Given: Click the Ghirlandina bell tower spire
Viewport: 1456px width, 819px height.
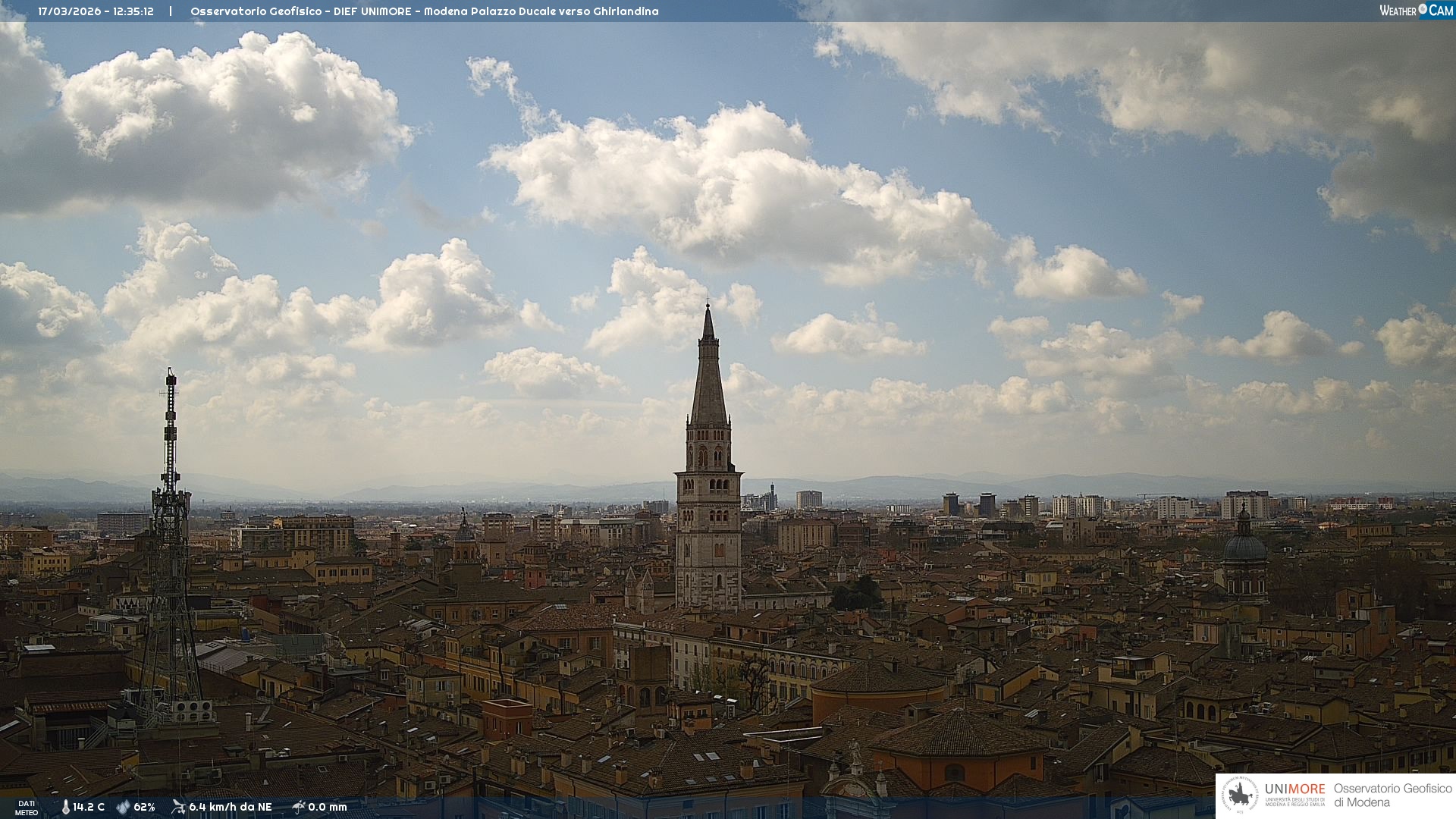Looking at the screenshot, I should [x=708, y=379].
